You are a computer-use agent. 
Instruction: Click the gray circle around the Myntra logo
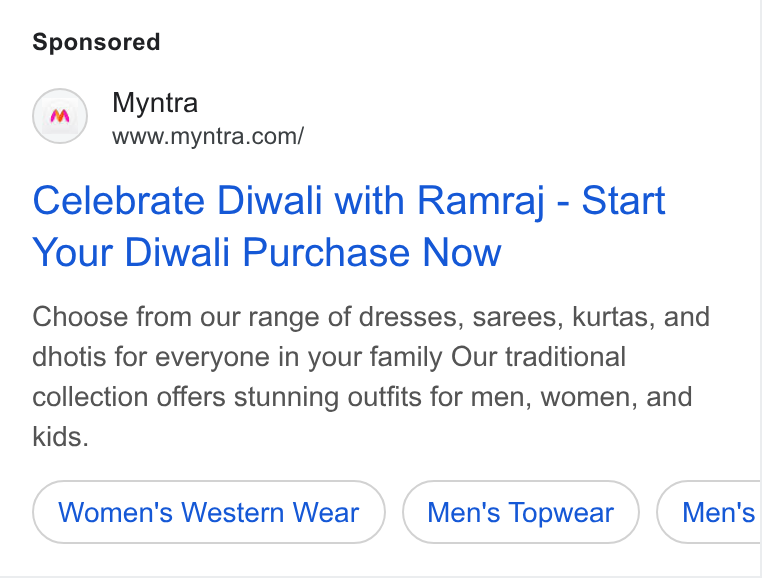point(60,116)
